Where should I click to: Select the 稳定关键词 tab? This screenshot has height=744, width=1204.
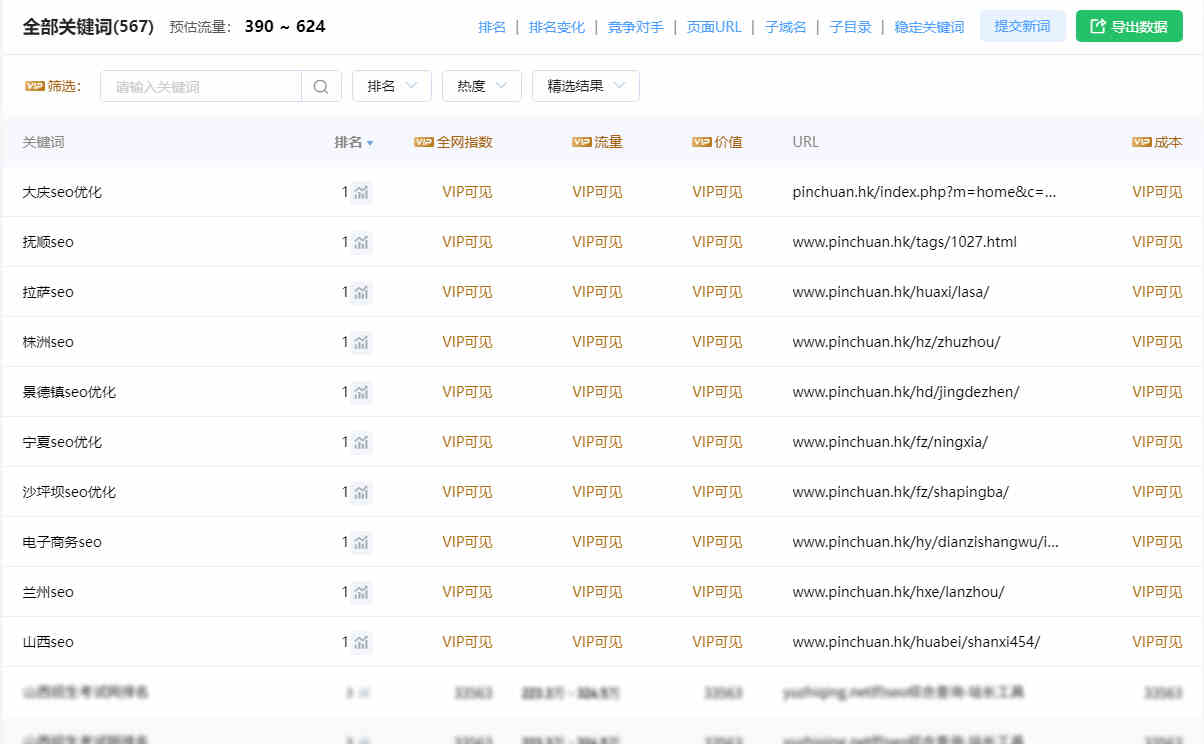(x=929, y=27)
